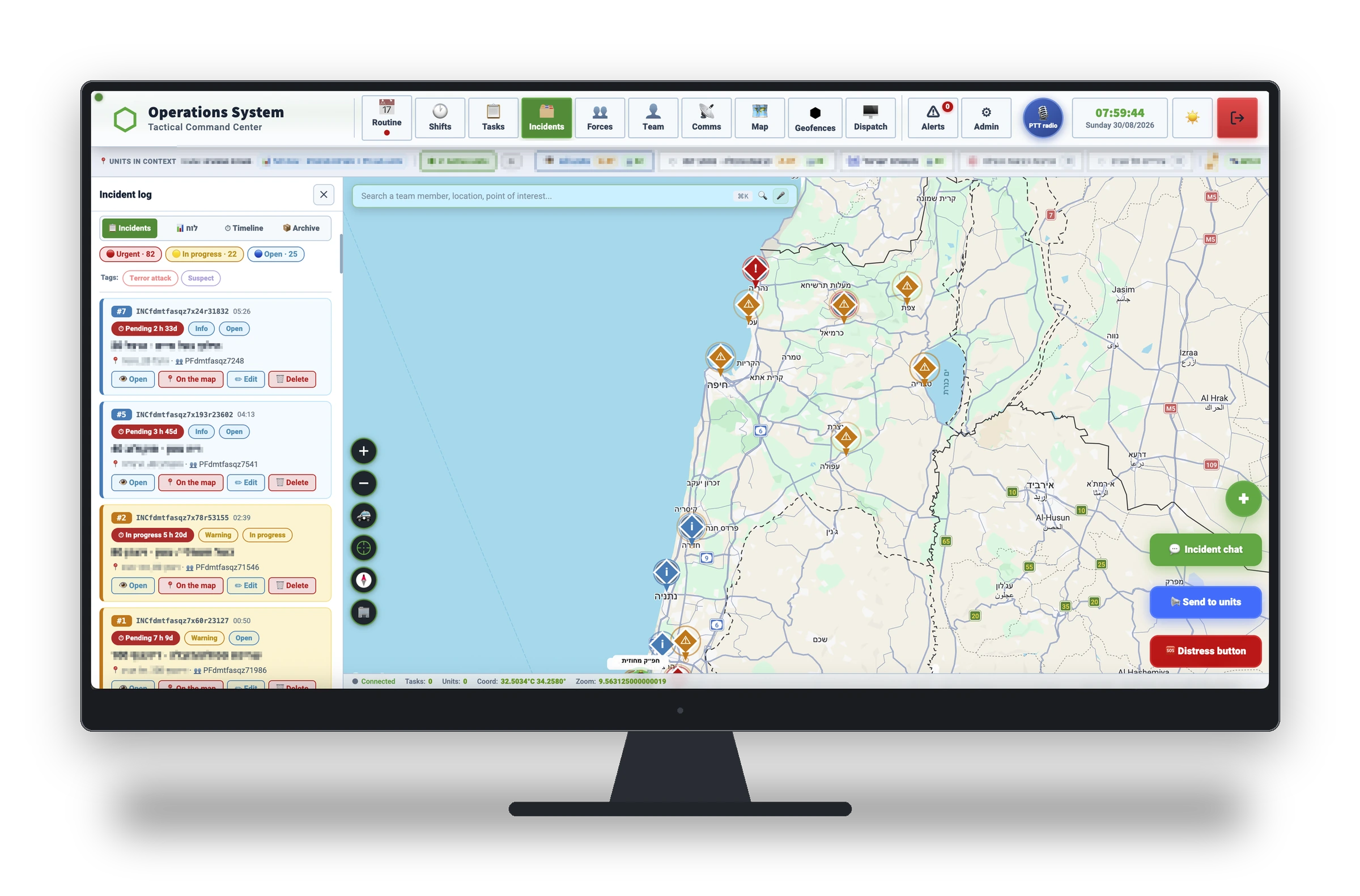The height and width of the screenshot is (896, 1360).
Task: Open the Shifts clock section
Action: pyautogui.click(x=440, y=118)
